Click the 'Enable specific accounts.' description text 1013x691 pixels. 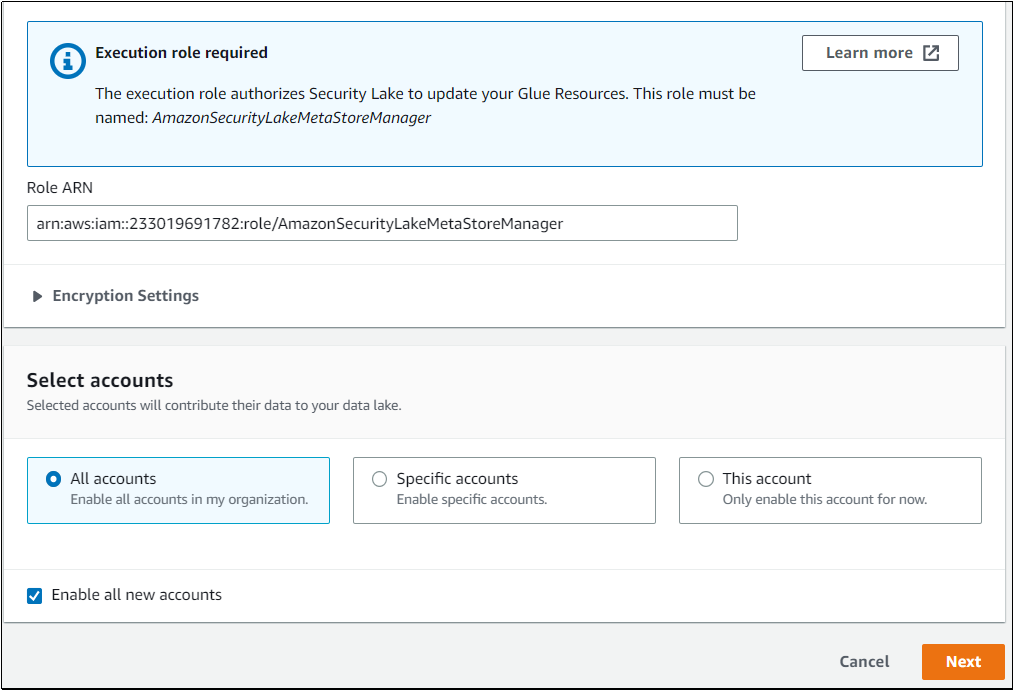pos(471,499)
